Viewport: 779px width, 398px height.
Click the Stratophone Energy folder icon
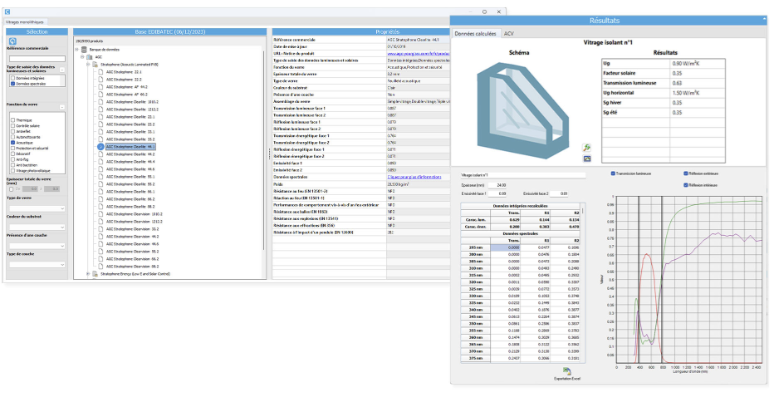pos(95,274)
